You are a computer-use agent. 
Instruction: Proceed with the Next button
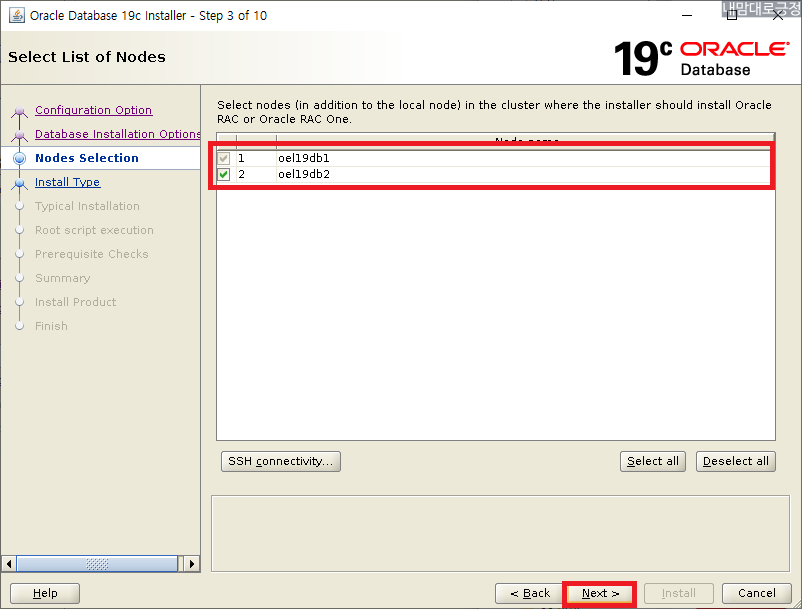(600, 593)
